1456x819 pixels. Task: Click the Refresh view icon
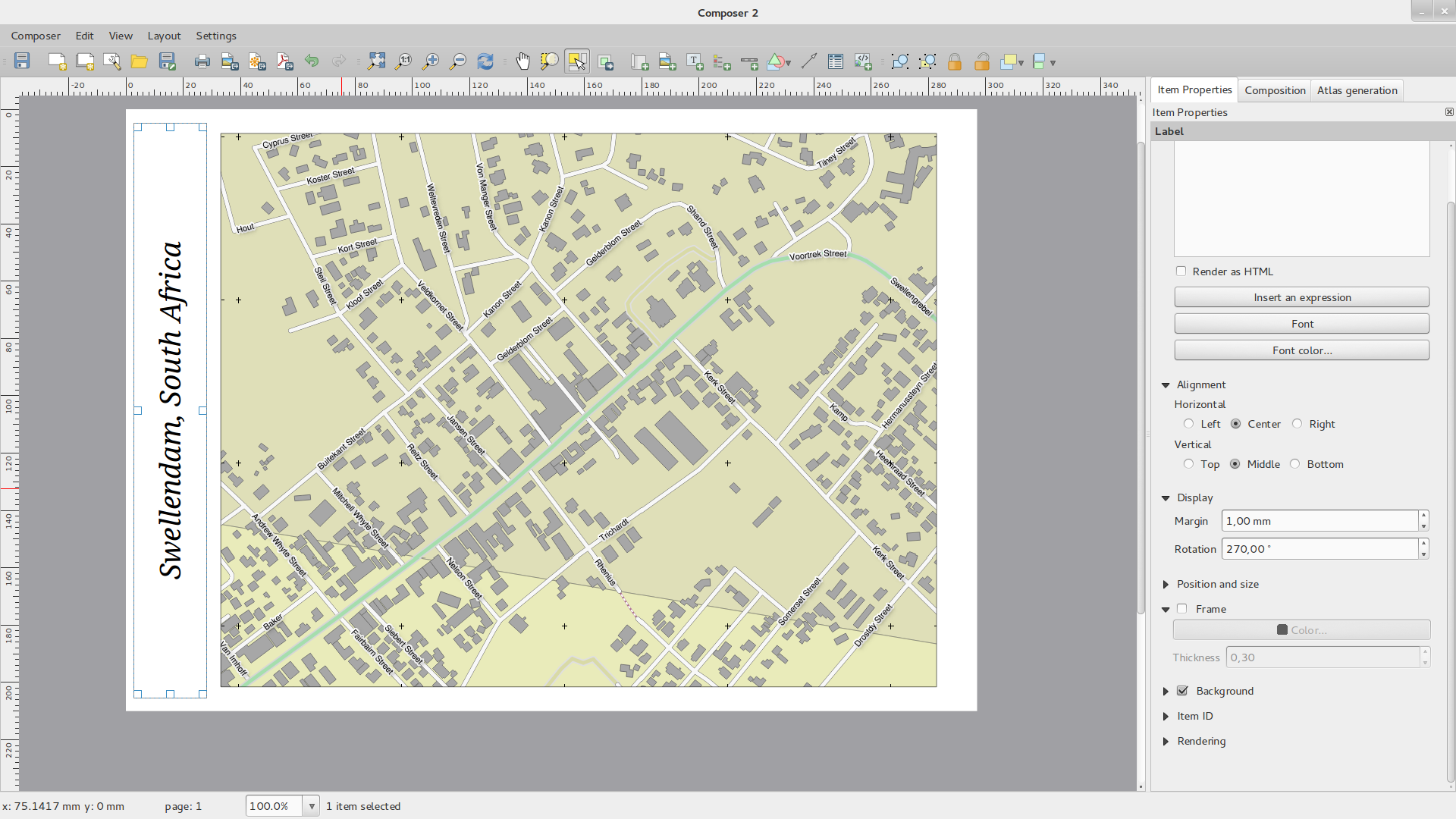point(485,61)
